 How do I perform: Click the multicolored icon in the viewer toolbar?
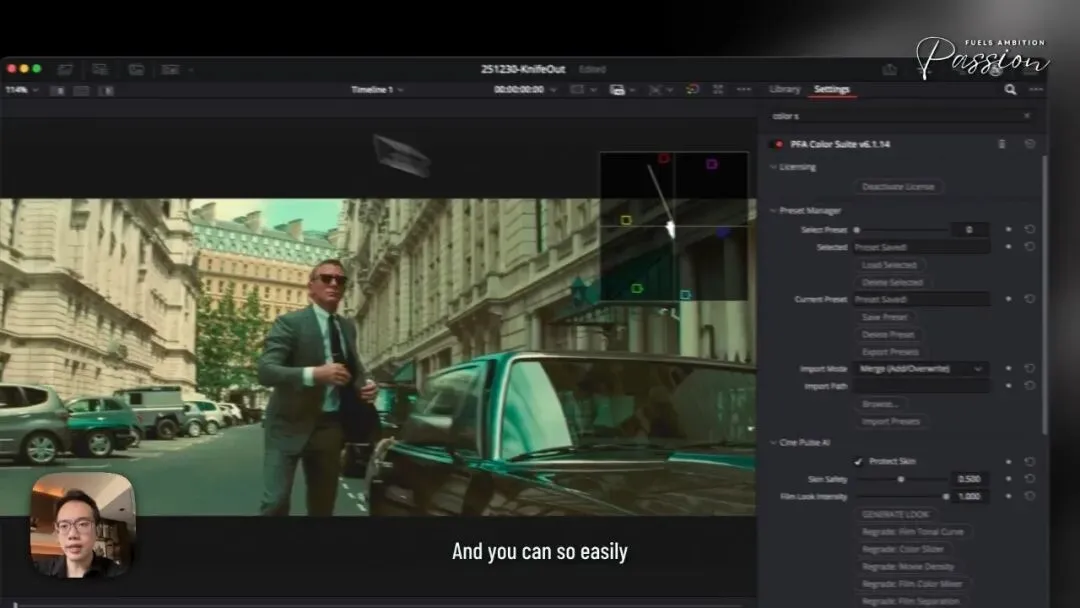pyautogui.click(x=693, y=90)
